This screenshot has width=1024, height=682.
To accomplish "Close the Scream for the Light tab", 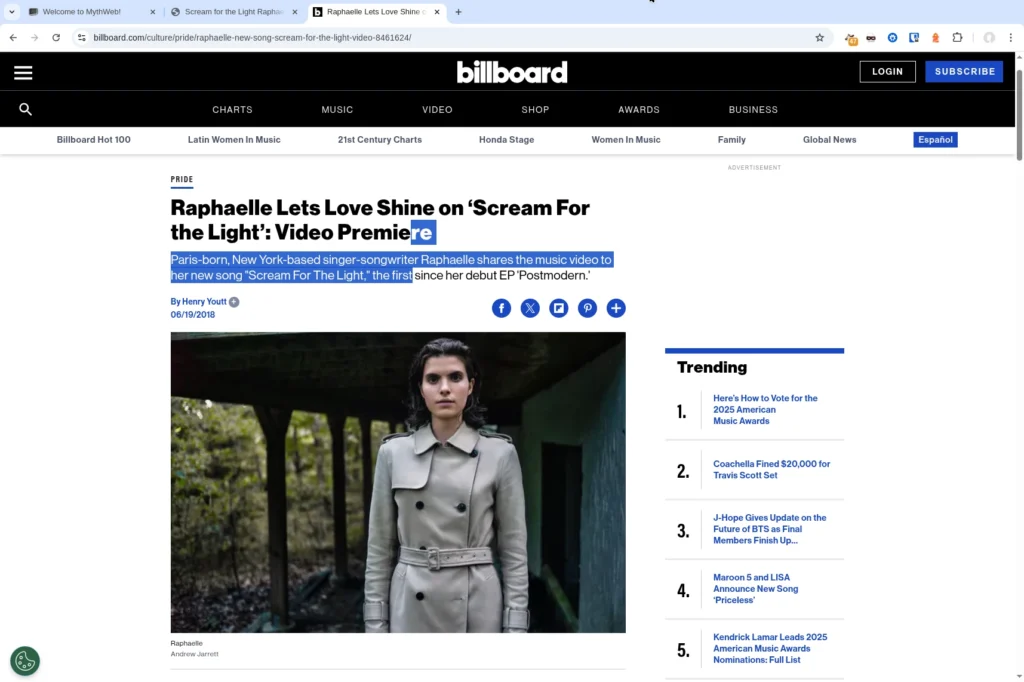I will pos(295,12).
